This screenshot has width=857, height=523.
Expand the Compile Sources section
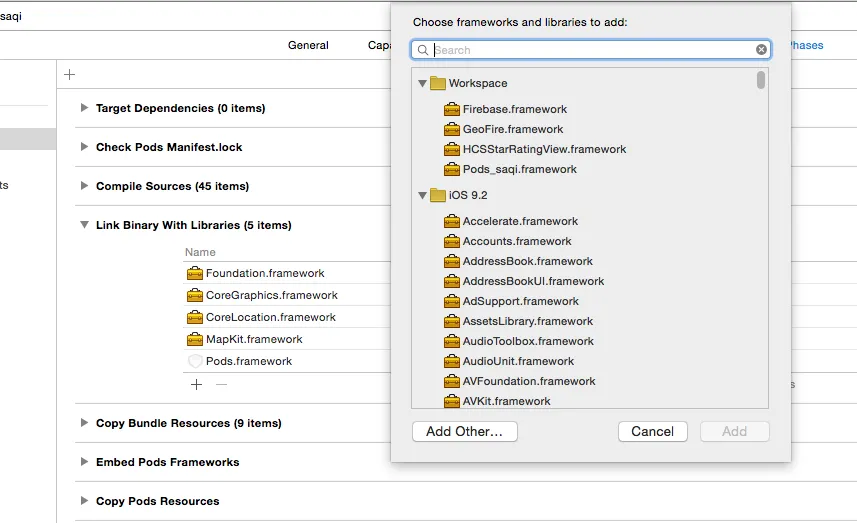(85, 186)
